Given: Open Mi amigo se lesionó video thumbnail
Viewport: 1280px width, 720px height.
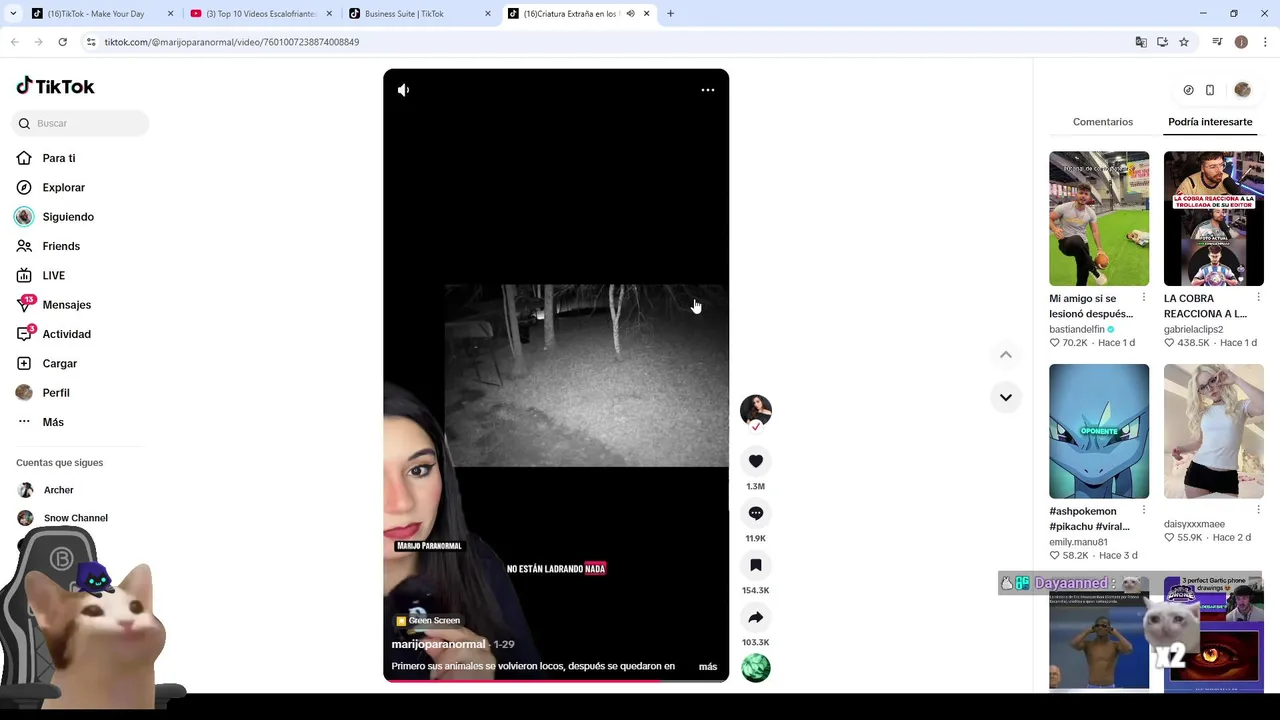Looking at the screenshot, I should [x=1099, y=218].
